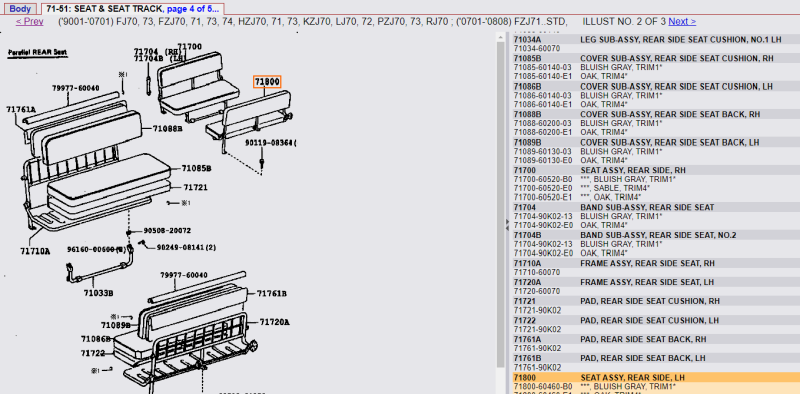Select the 71-51 Seat & Seat Track tab
This screenshot has height=394, width=800.
click(x=132, y=9)
